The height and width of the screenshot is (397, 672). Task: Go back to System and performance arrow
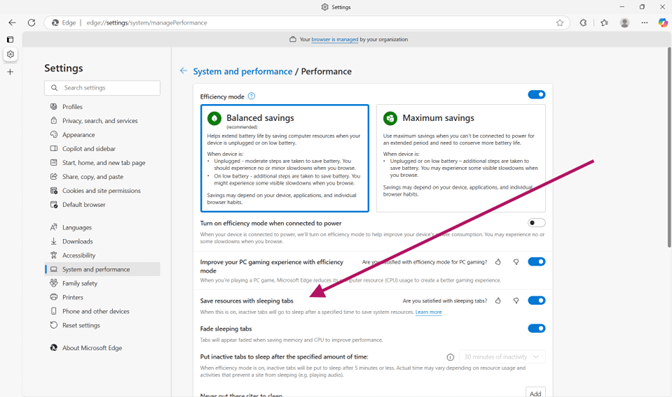(183, 71)
